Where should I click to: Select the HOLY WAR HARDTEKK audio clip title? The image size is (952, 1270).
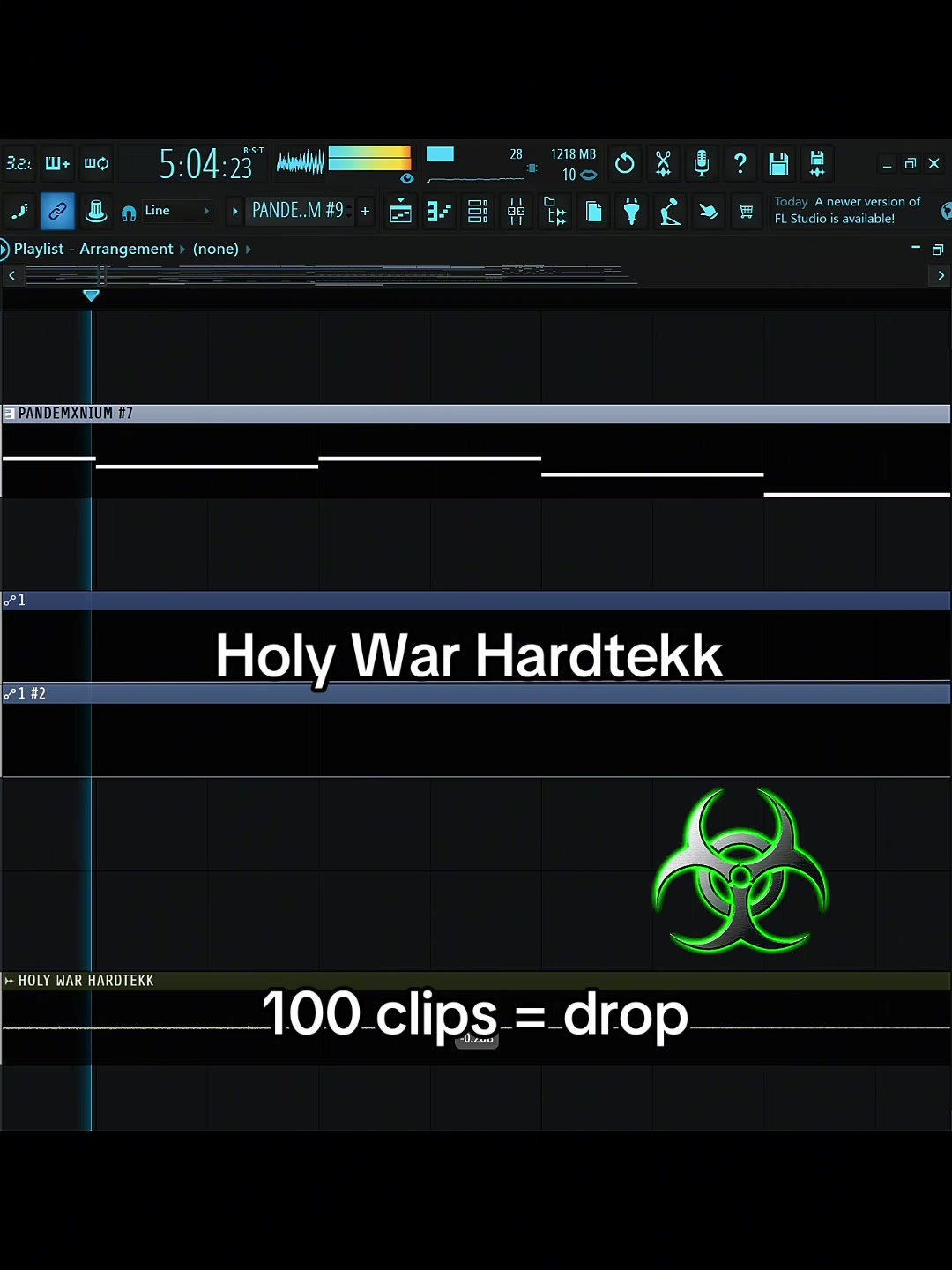click(86, 981)
